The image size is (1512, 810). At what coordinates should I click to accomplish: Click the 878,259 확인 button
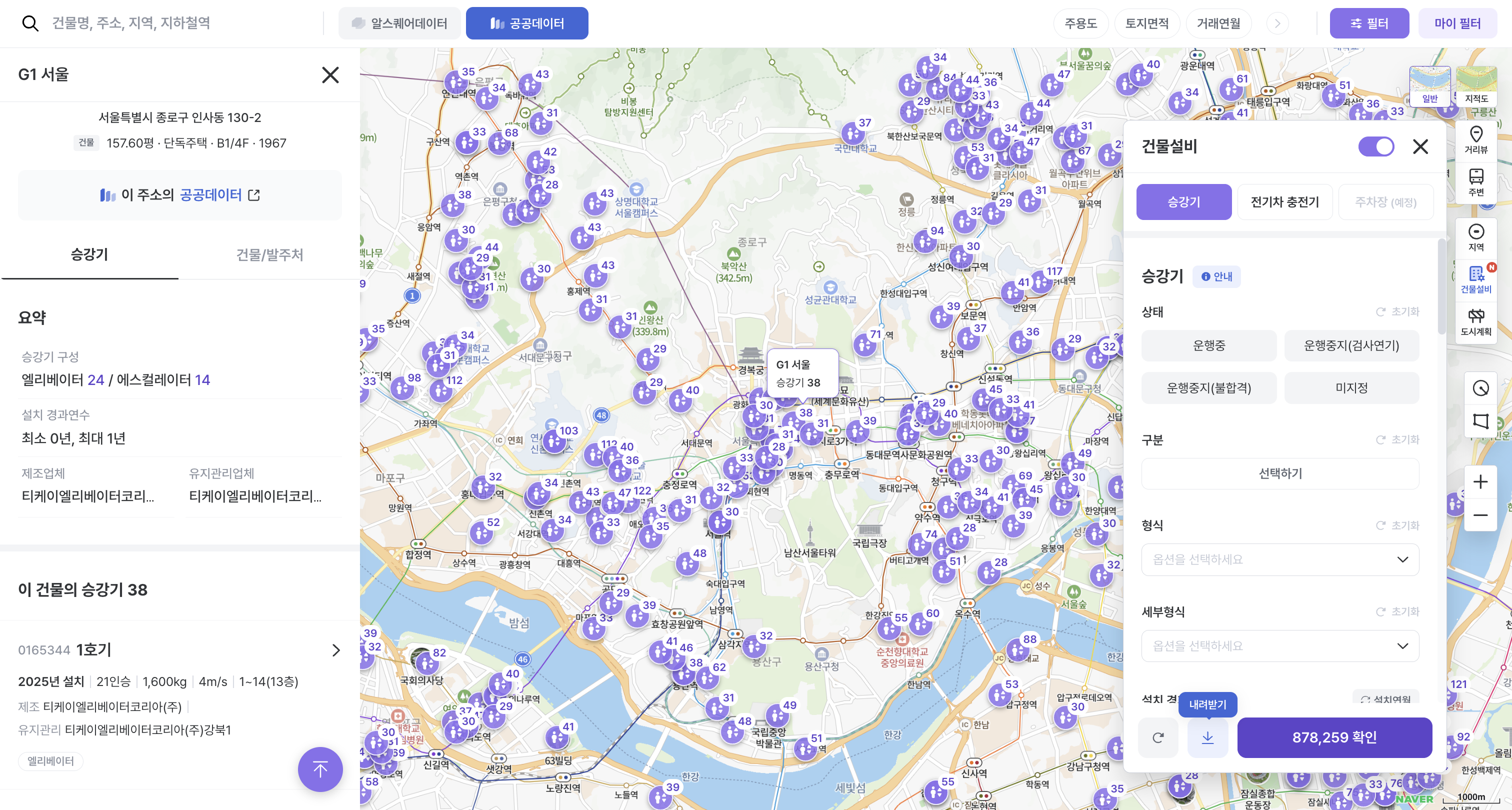click(1334, 737)
